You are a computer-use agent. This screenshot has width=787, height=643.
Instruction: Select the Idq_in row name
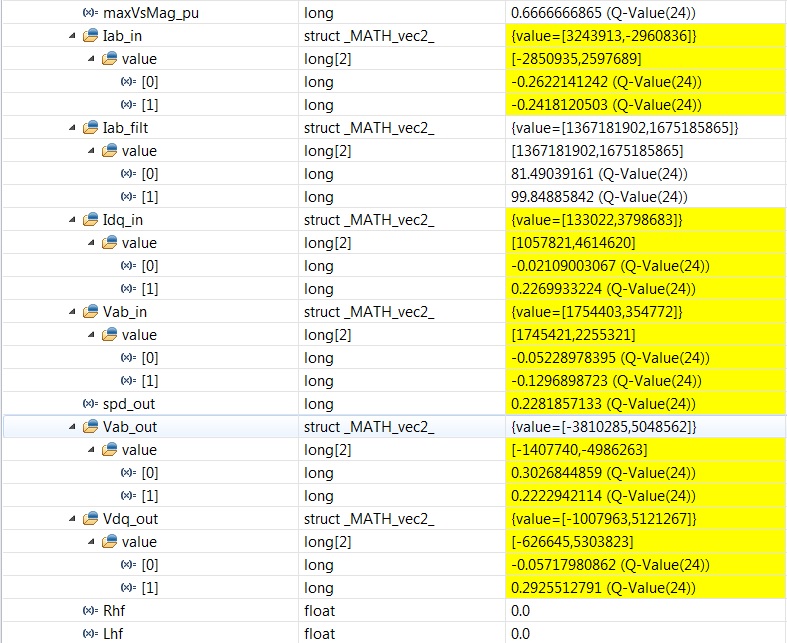point(123,220)
